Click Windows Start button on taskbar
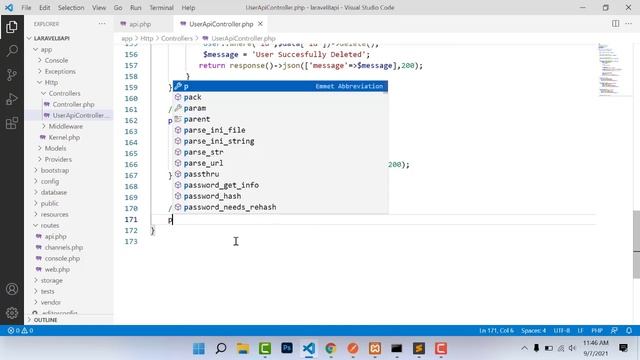This screenshot has height=360, width=640. tap(199, 349)
